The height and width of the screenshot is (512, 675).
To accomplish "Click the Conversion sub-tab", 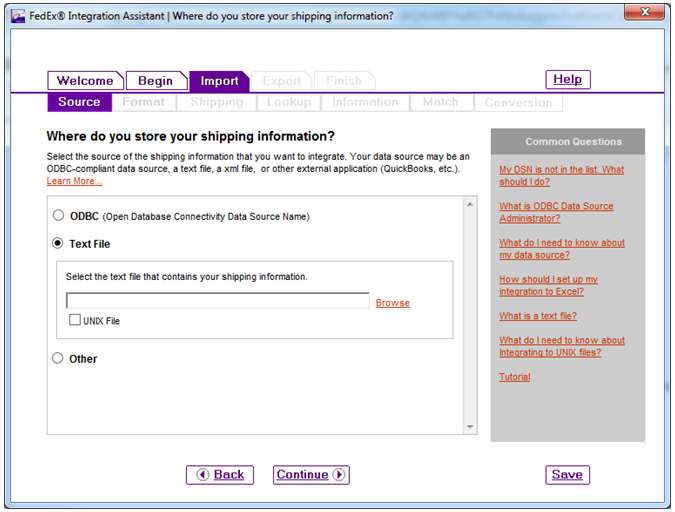I will 518,103.
